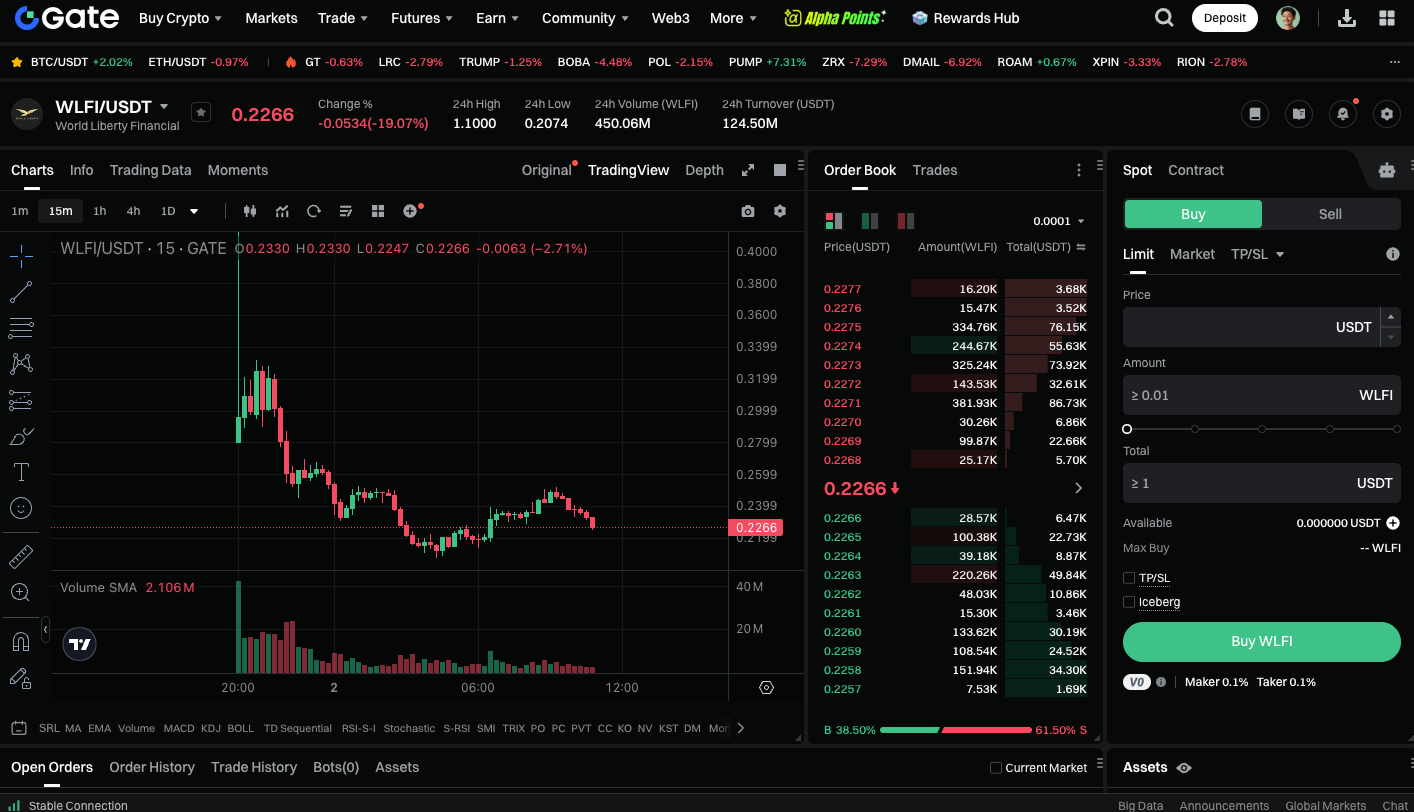
Task: Expand the Trade menu in header
Action: 343,18
